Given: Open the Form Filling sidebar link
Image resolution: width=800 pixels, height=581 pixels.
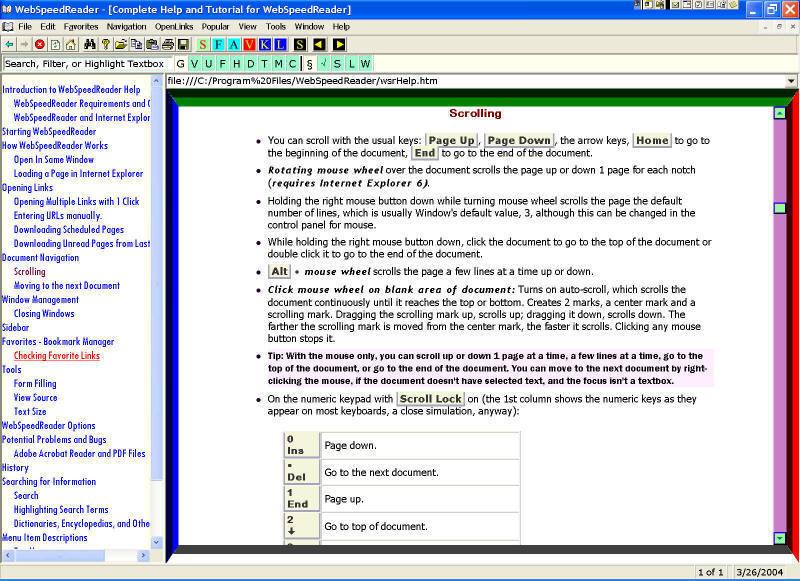Looking at the screenshot, I should click(x=35, y=384).
